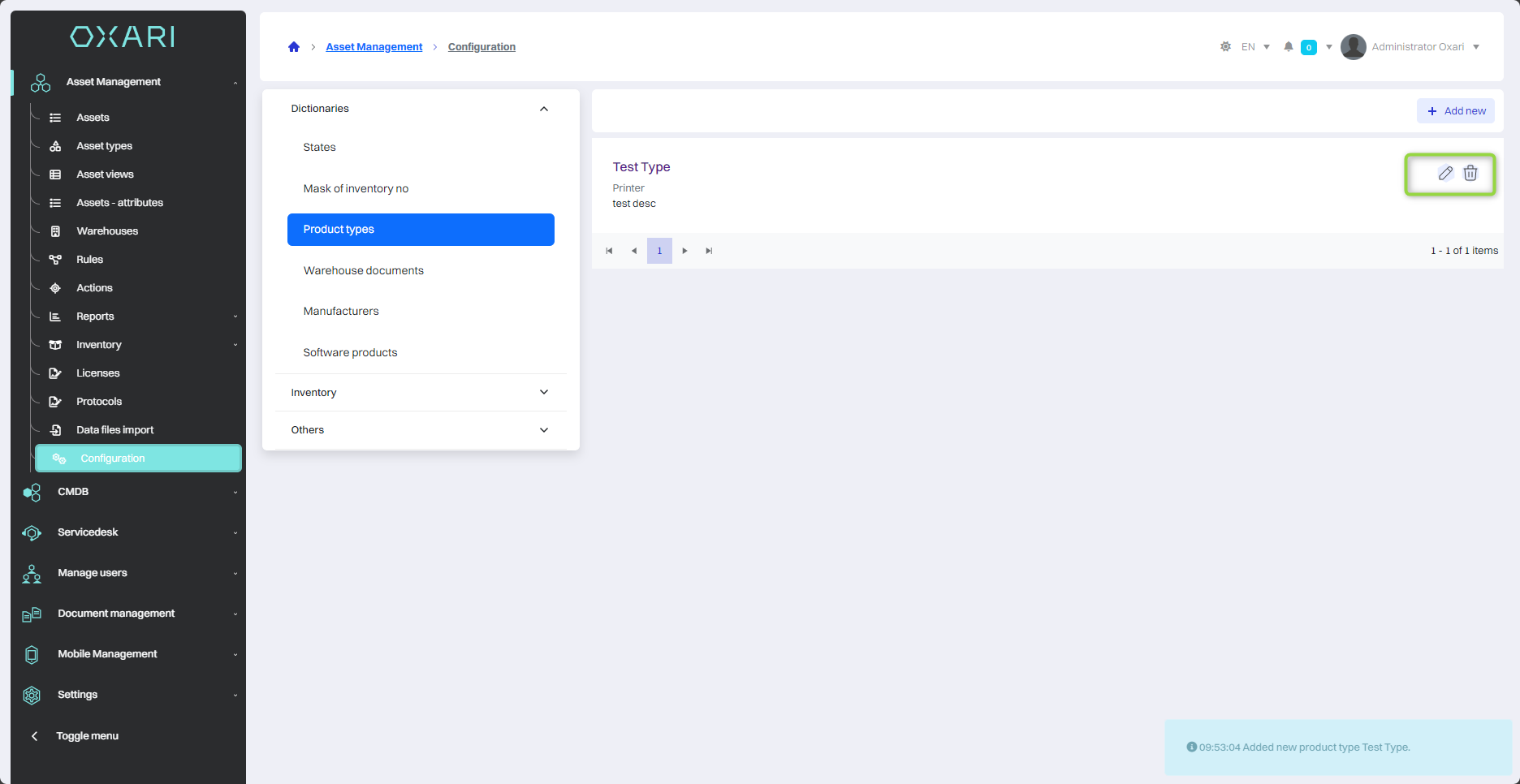Expand the Inventory configuration section

(543, 392)
